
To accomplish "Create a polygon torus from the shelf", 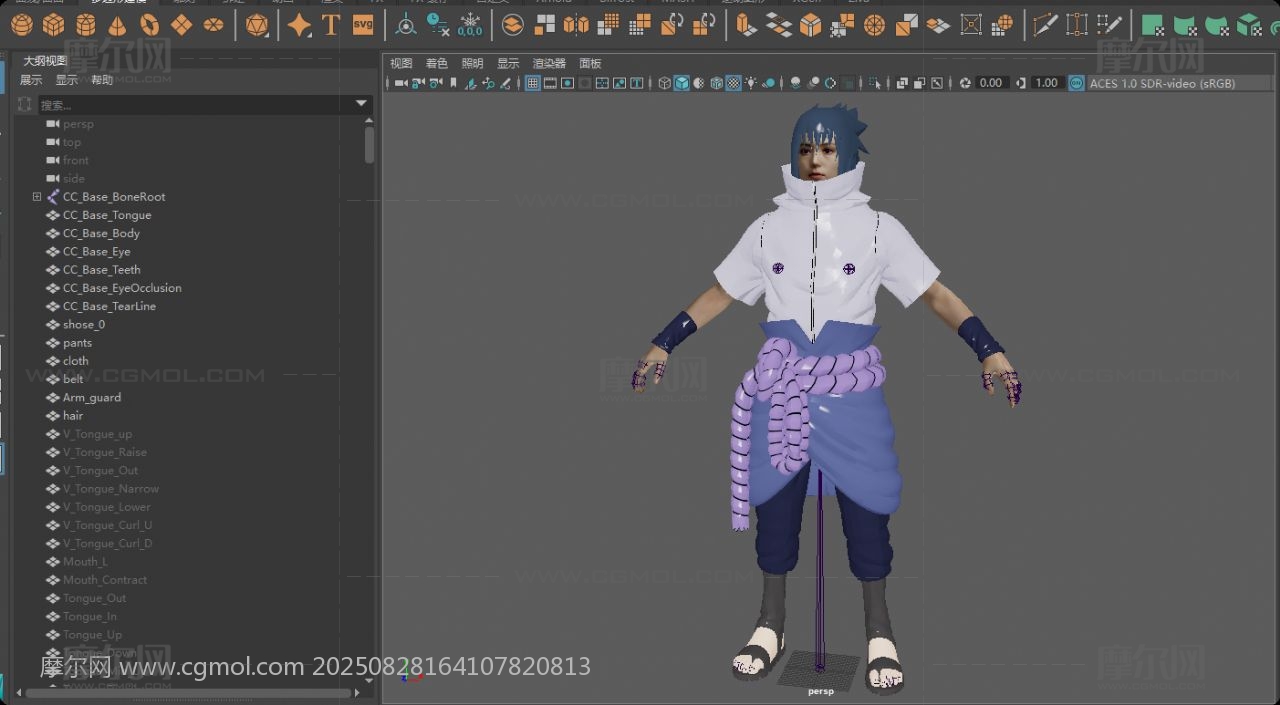I will pos(150,25).
